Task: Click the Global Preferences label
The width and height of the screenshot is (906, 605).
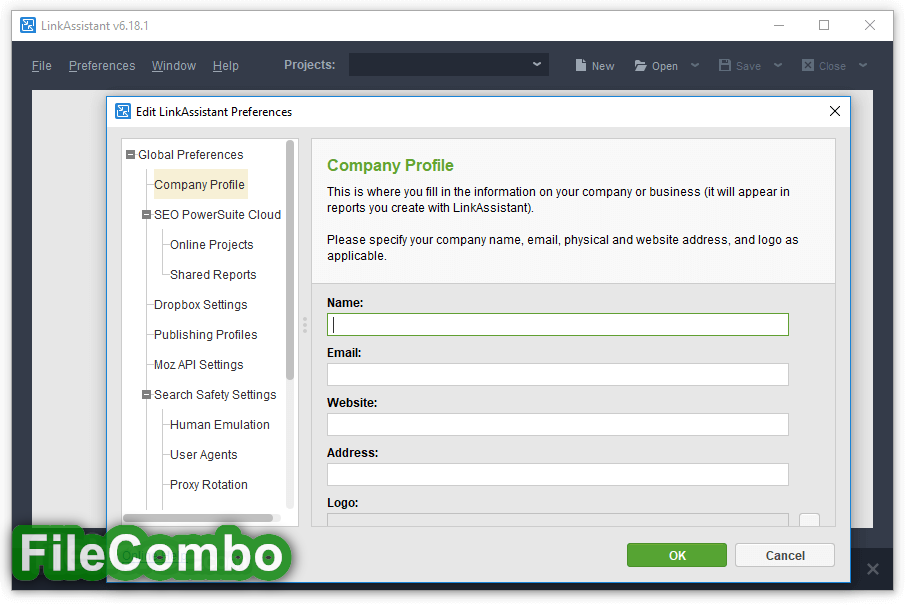Action: pyautogui.click(x=191, y=155)
